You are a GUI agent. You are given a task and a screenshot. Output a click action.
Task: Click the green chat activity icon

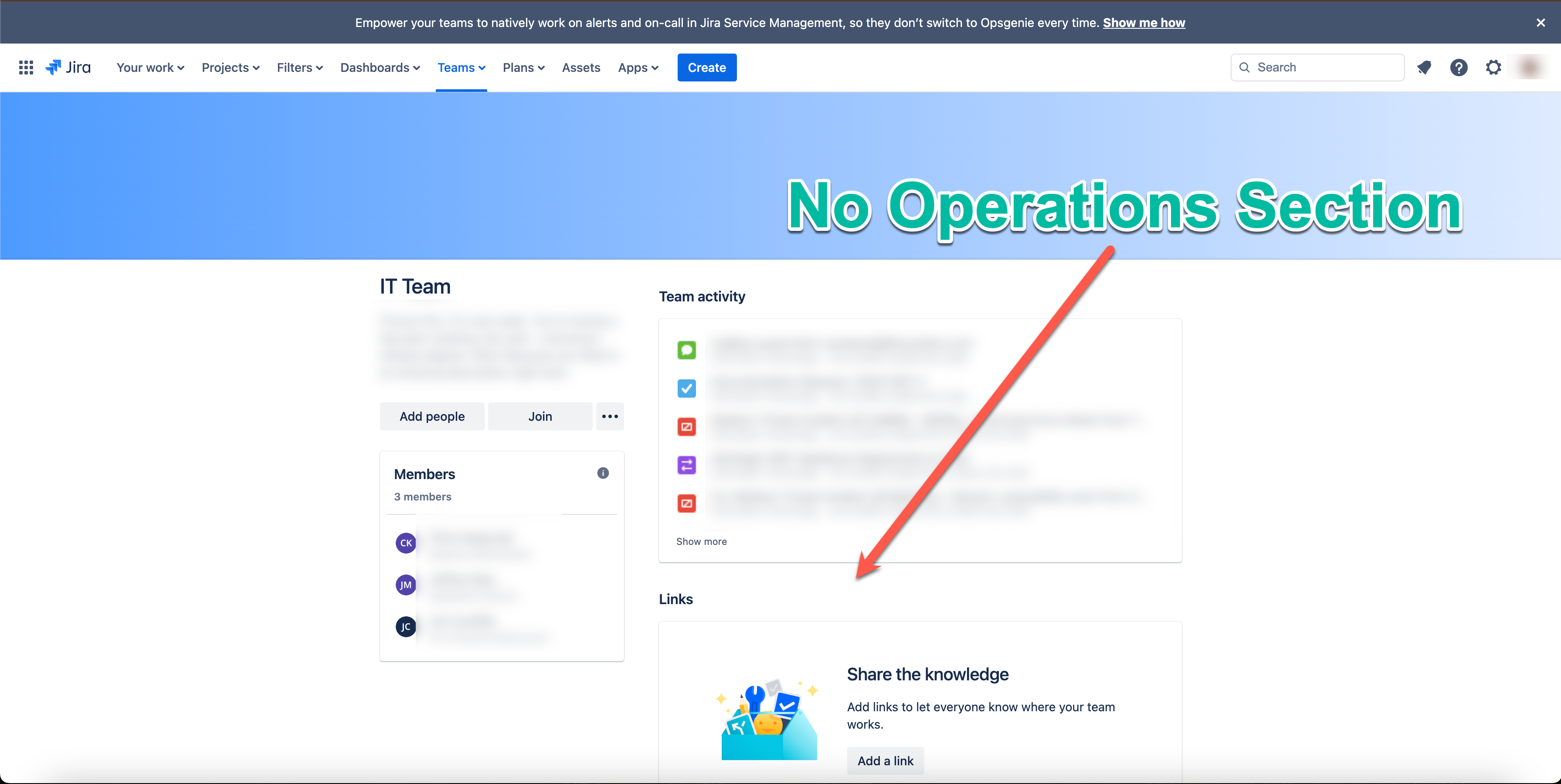tap(686, 350)
